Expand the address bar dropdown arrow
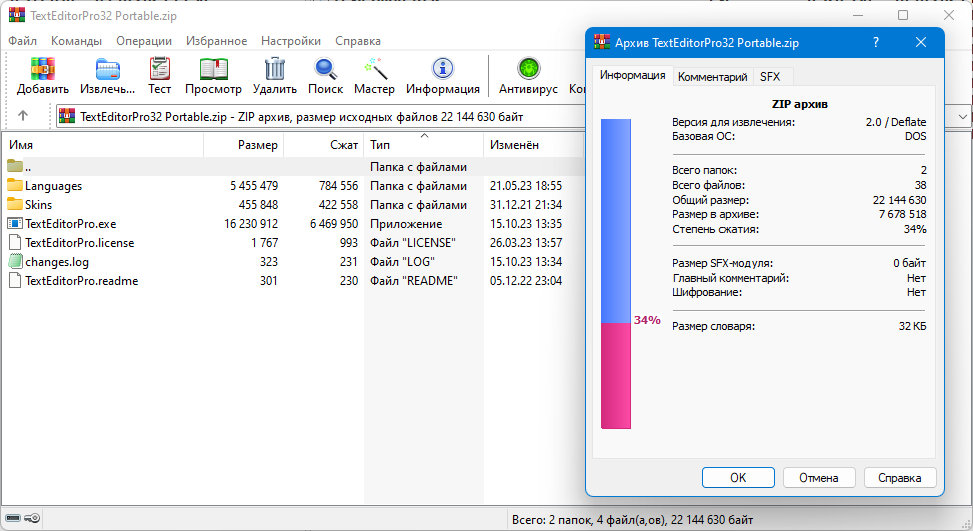The width and height of the screenshot is (973, 531). [x=962, y=117]
